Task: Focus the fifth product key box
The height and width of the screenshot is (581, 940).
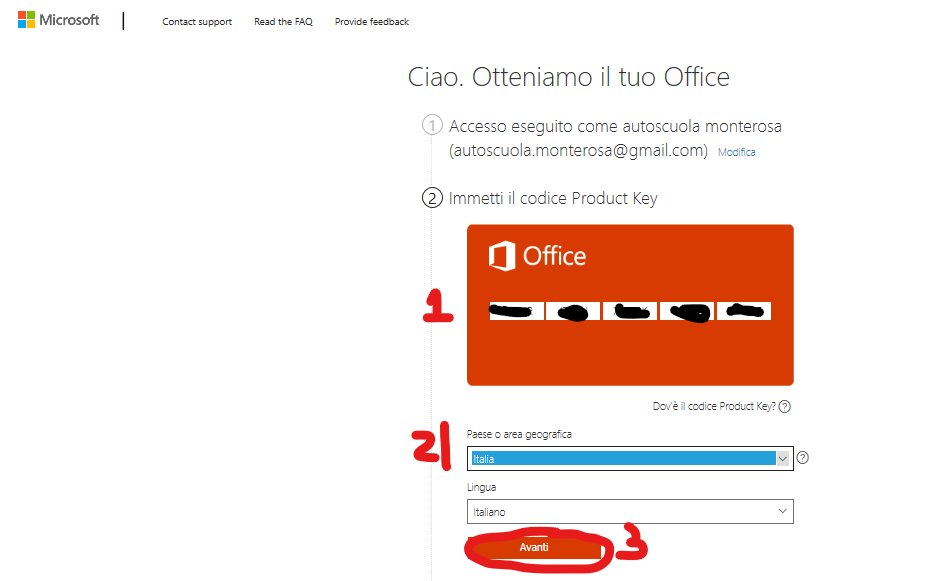Action: [x=744, y=311]
